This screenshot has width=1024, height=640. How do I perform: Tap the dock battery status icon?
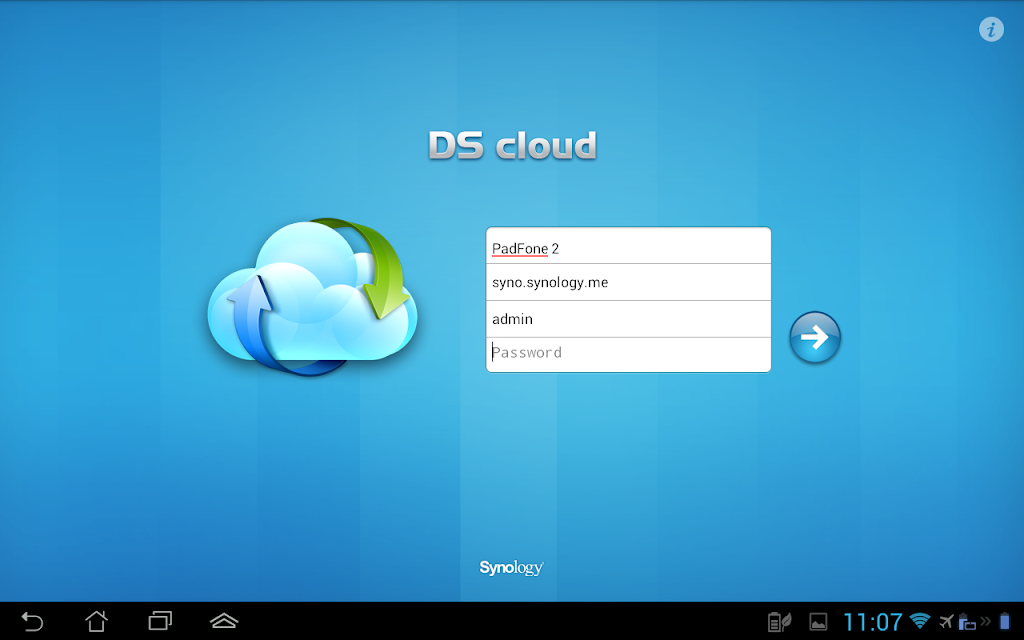point(966,622)
